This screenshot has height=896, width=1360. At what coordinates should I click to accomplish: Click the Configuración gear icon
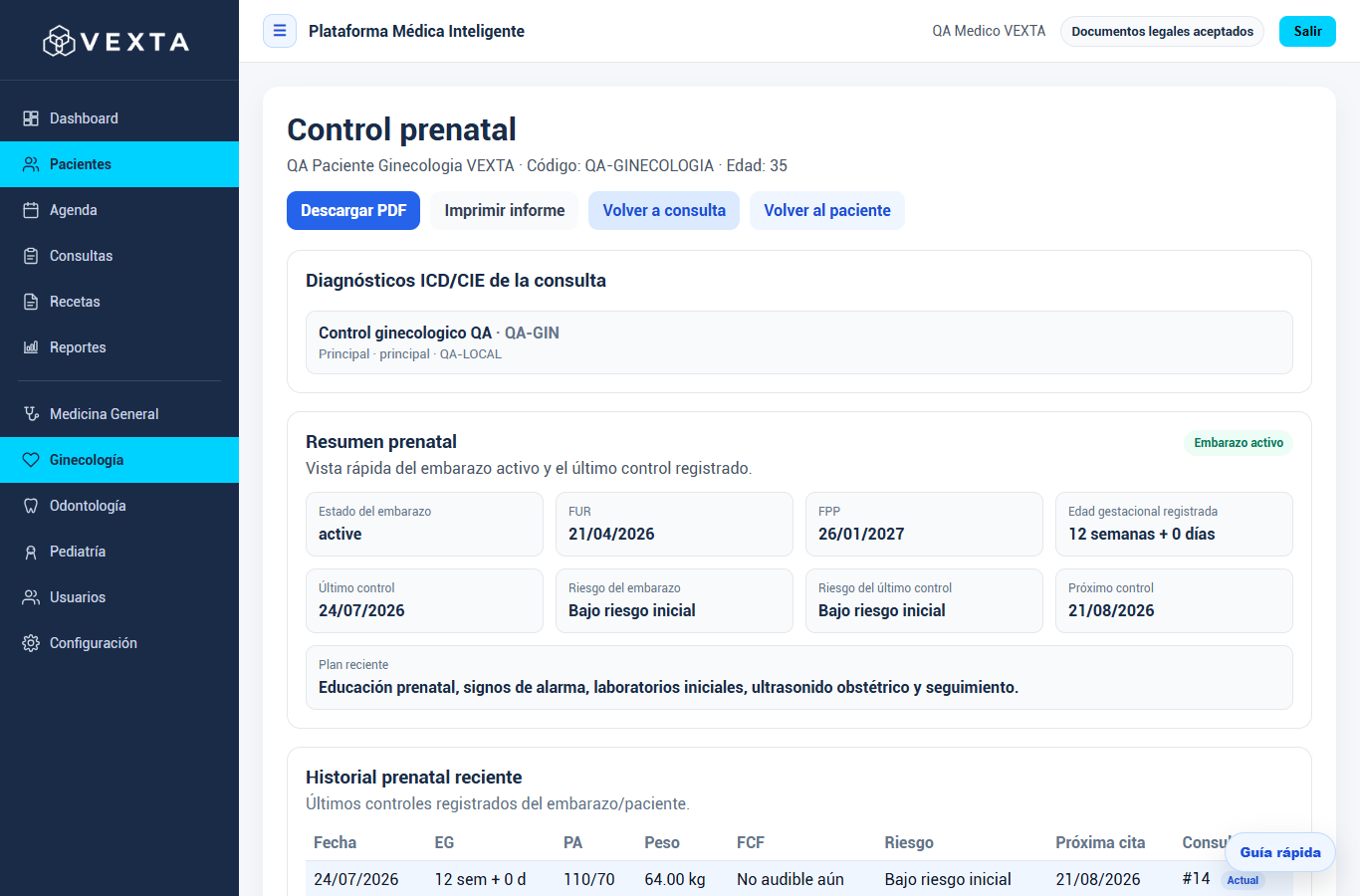click(x=31, y=643)
